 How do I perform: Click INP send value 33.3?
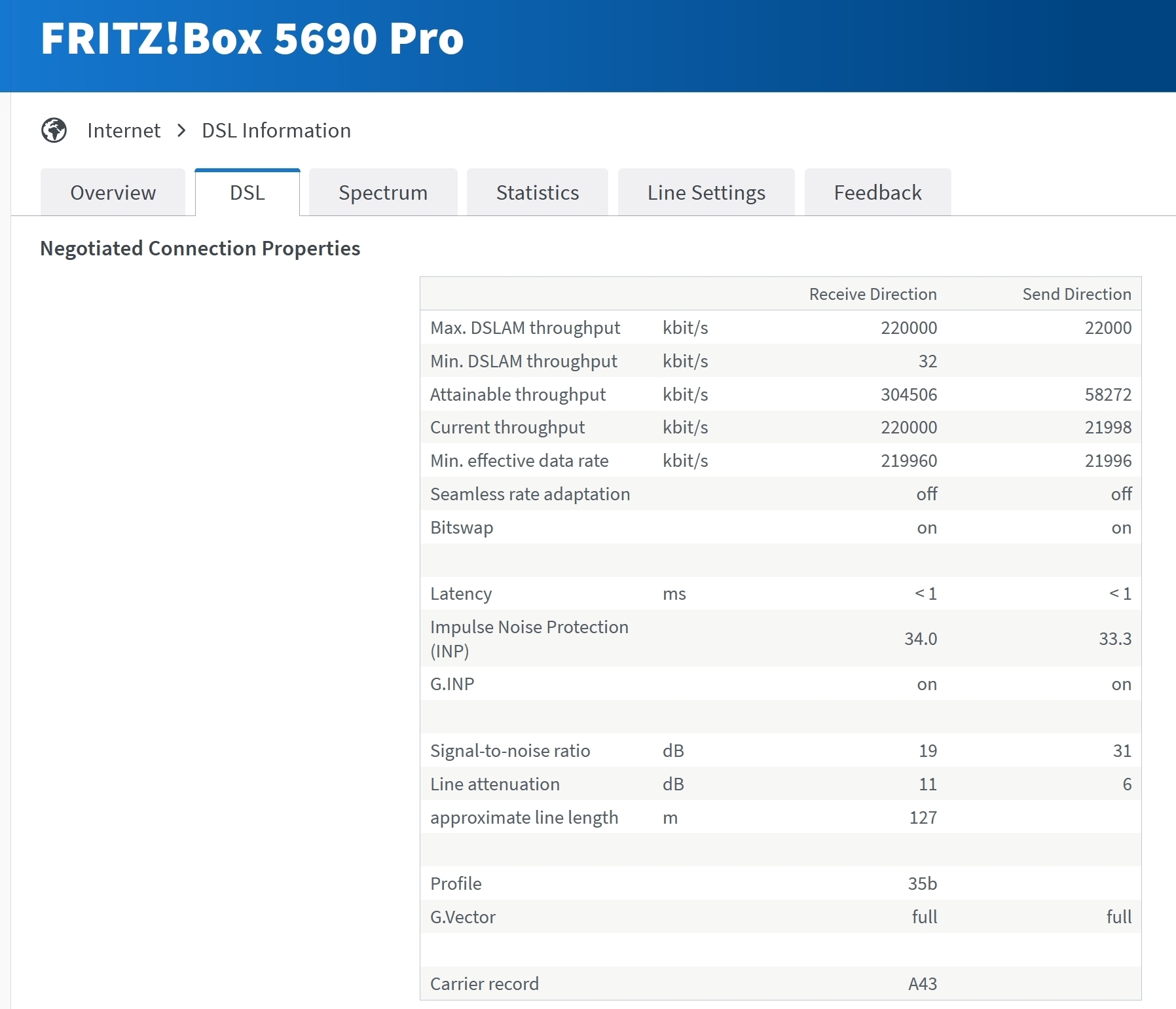click(x=1115, y=638)
